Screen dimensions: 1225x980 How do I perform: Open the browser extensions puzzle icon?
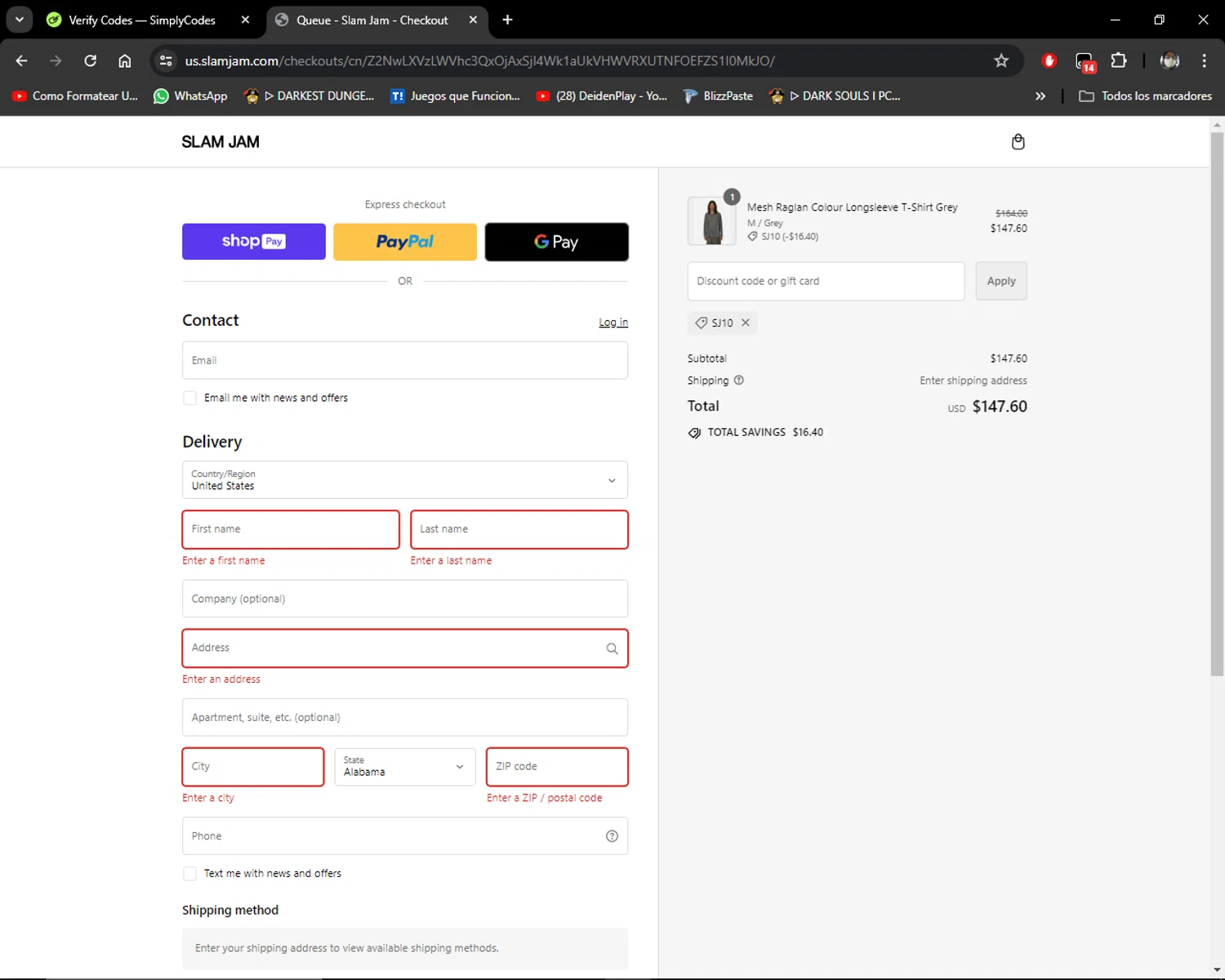pyautogui.click(x=1119, y=60)
